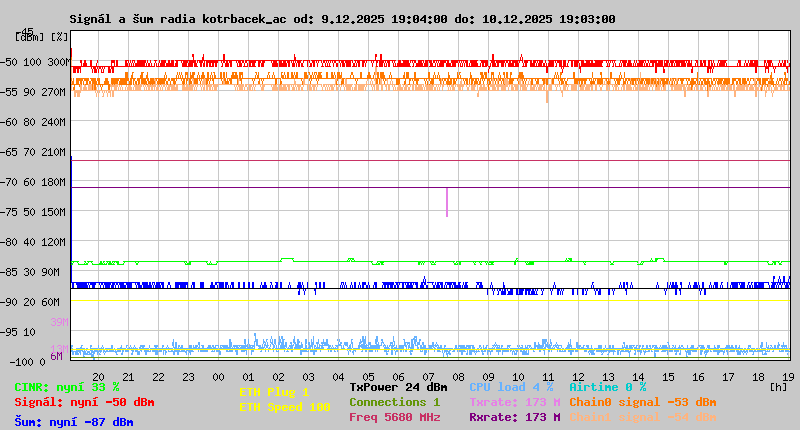Click the "-70" dBm y-axis label
Screen dimensions: 800x430
coord(9,183)
